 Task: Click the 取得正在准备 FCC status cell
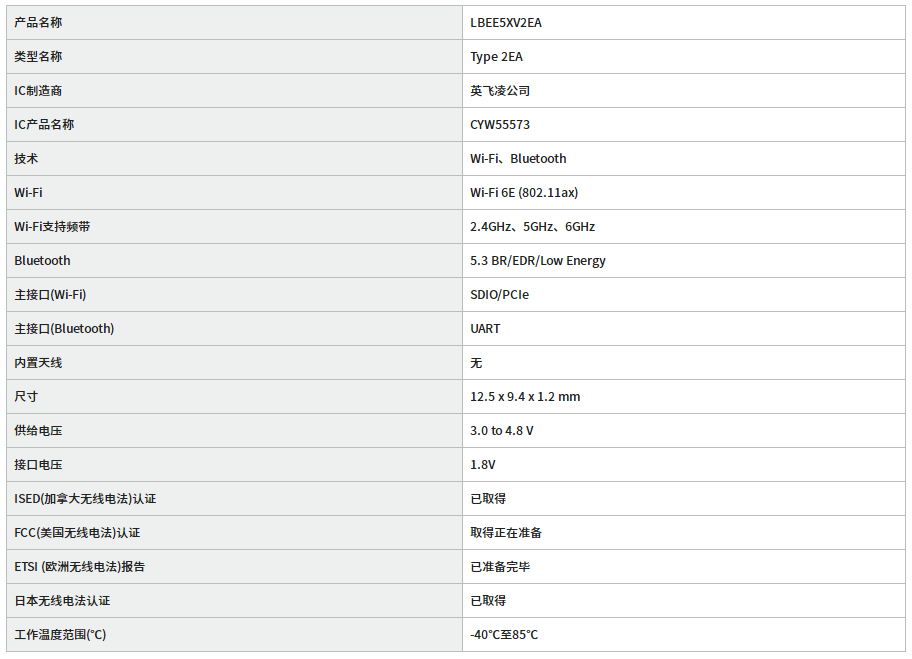tap(506, 533)
